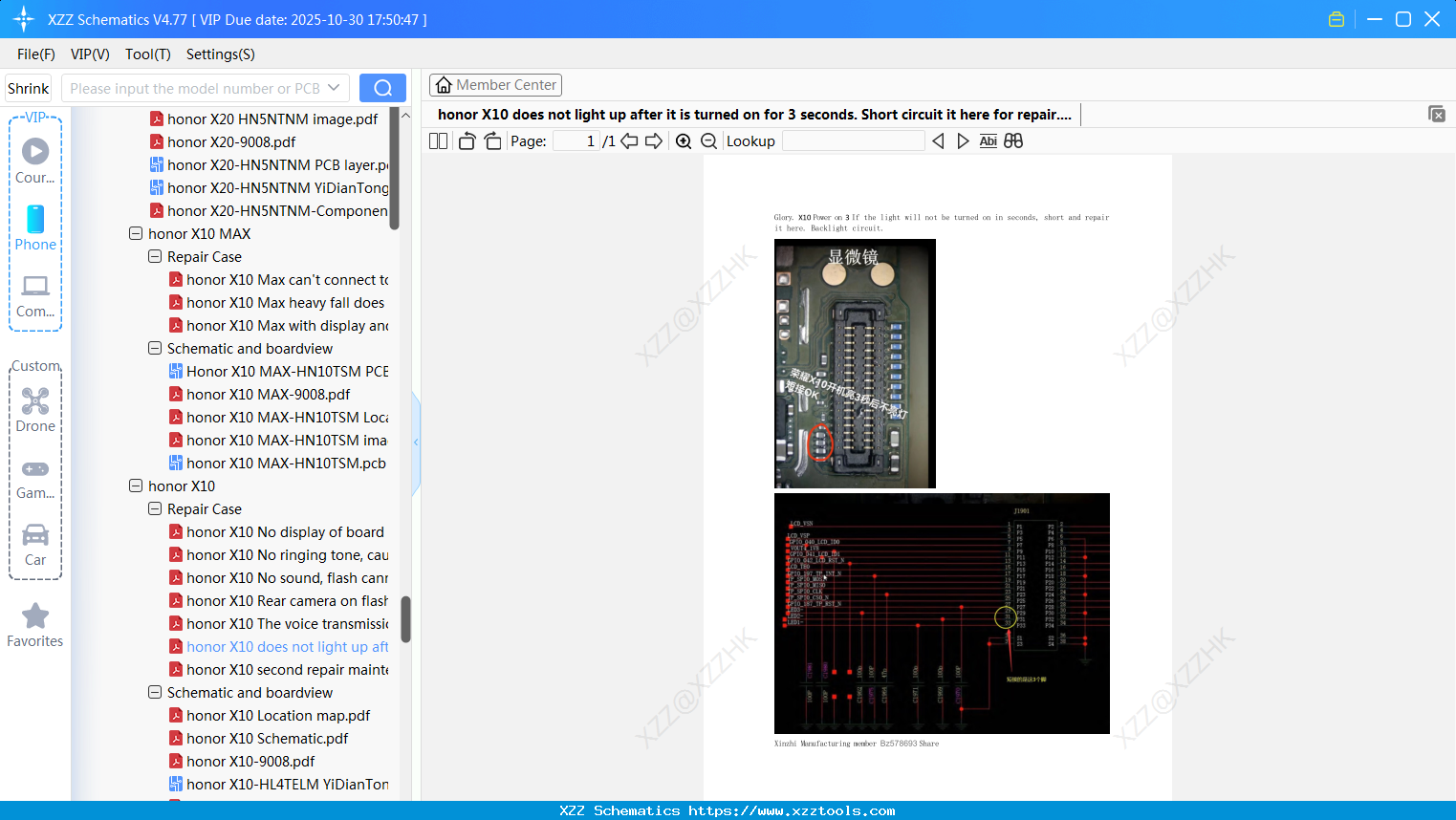The image size is (1456, 820).
Task: Open the model number dropdown arrow
Action: [334, 88]
